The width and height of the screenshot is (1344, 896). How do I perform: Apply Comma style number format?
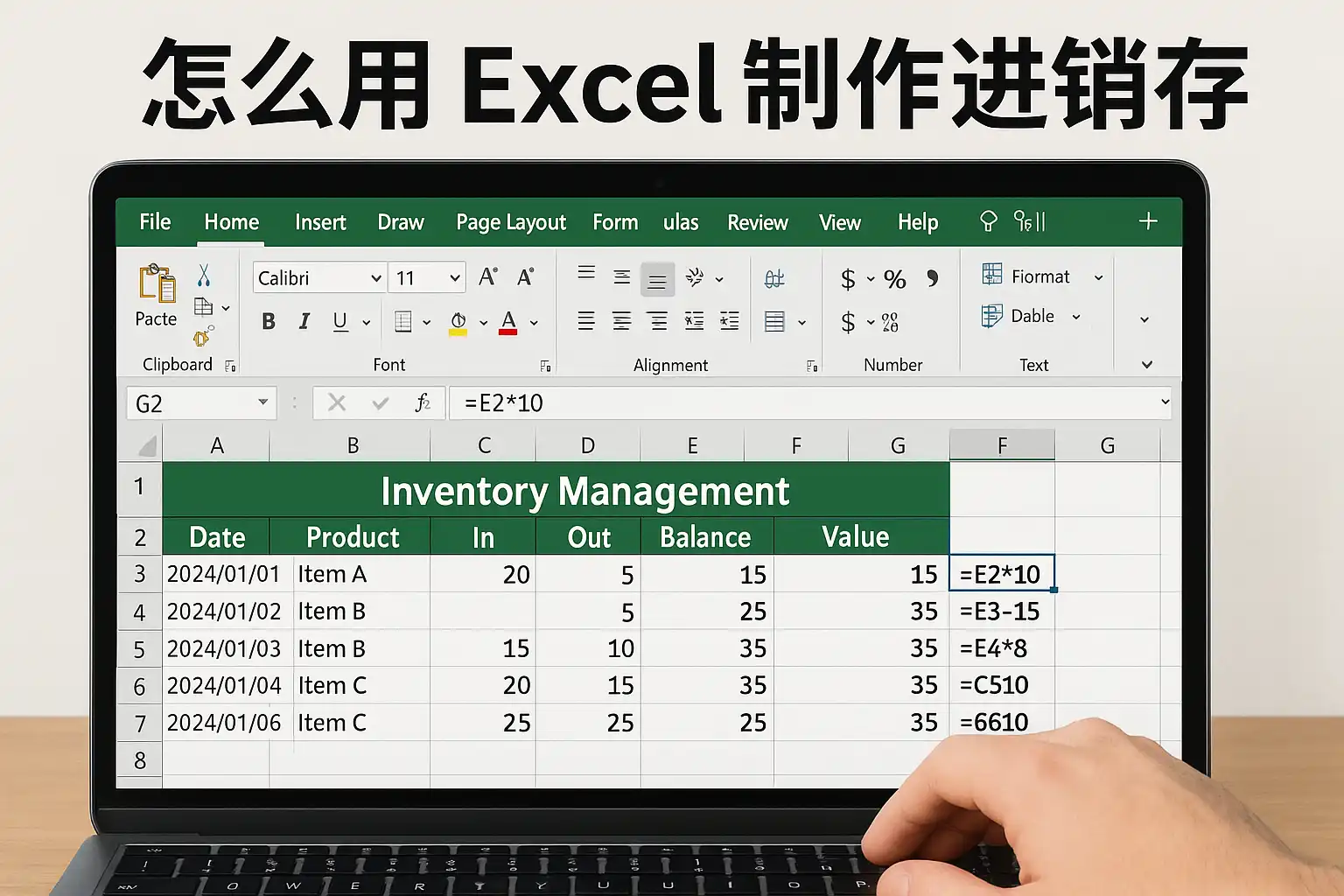(933, 277)
